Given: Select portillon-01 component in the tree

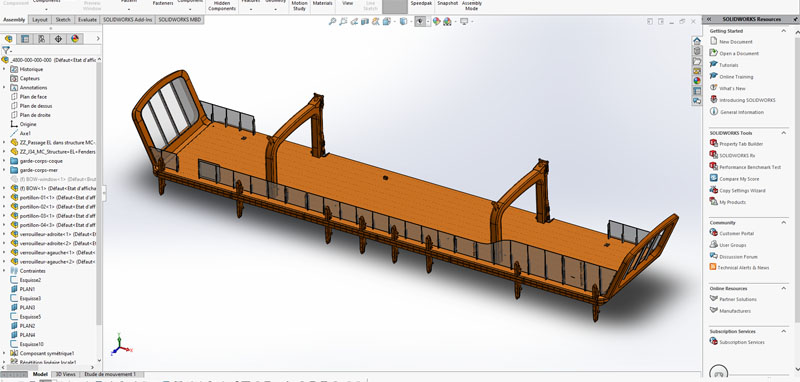Looking at the screenshot, I should (57, 197).
